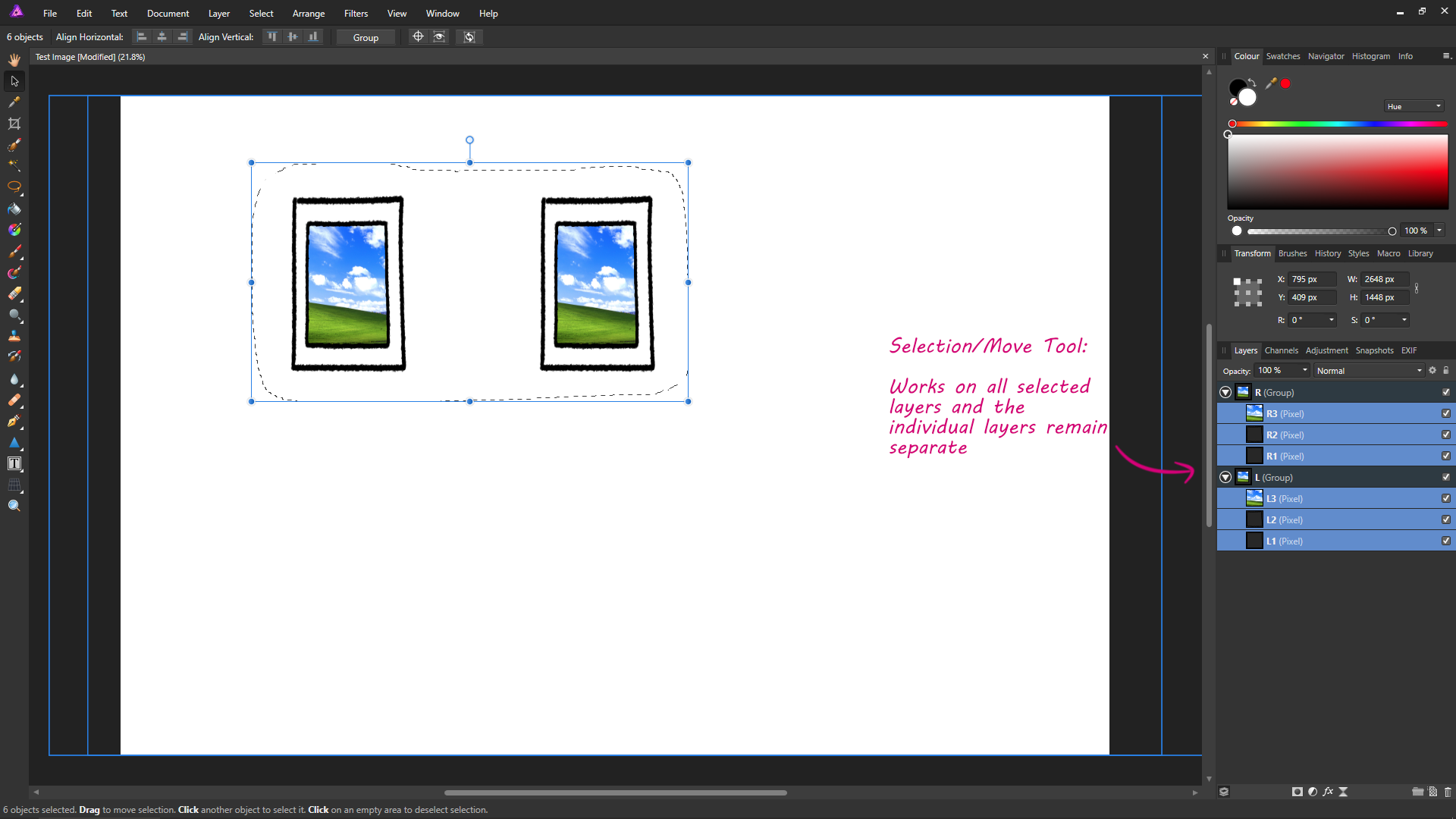Select the Flood Fill tool
This screenshot has width=1456, height=819.
(x=14, y=209)
